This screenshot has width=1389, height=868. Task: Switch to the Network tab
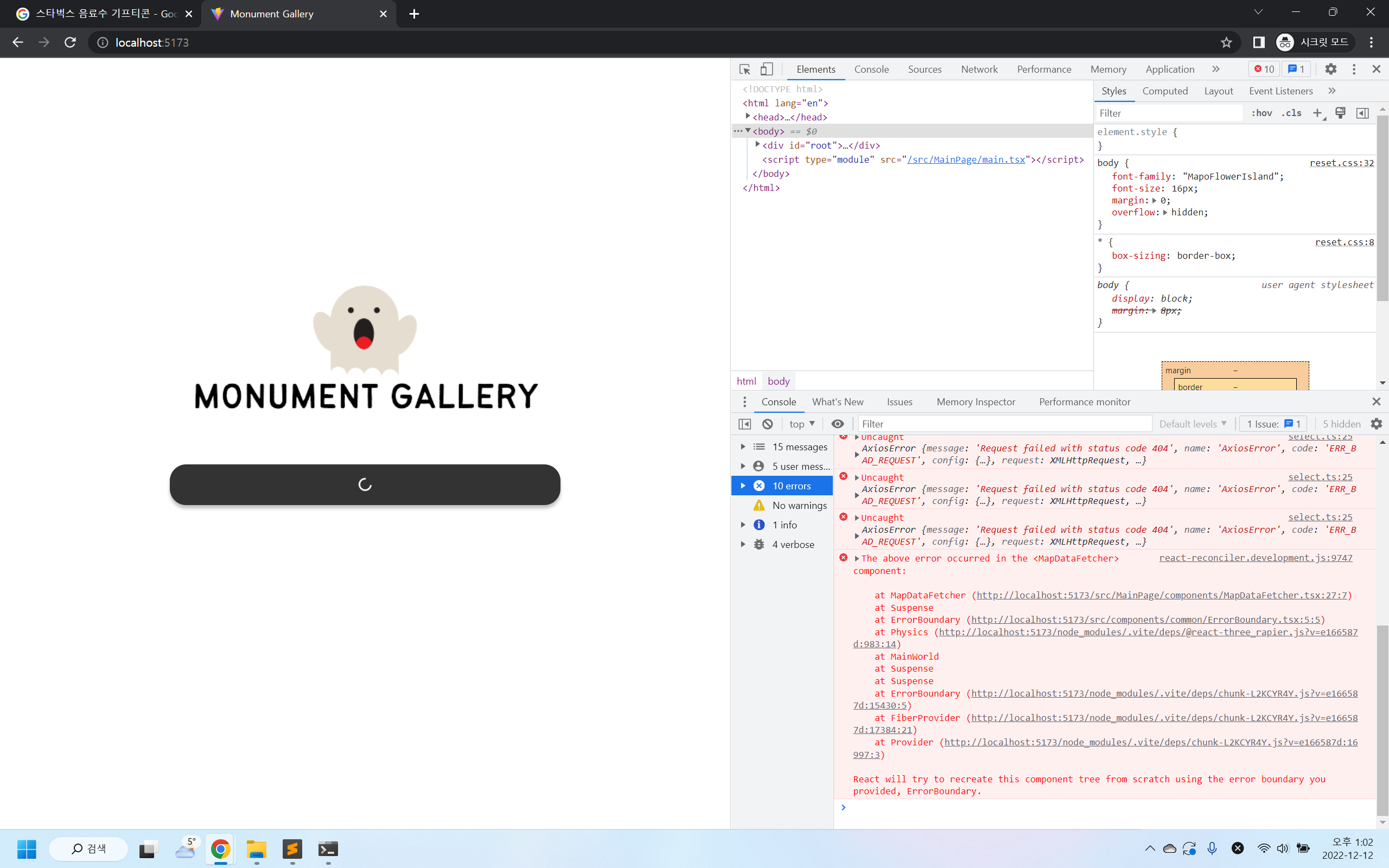(x=979, y=69)
